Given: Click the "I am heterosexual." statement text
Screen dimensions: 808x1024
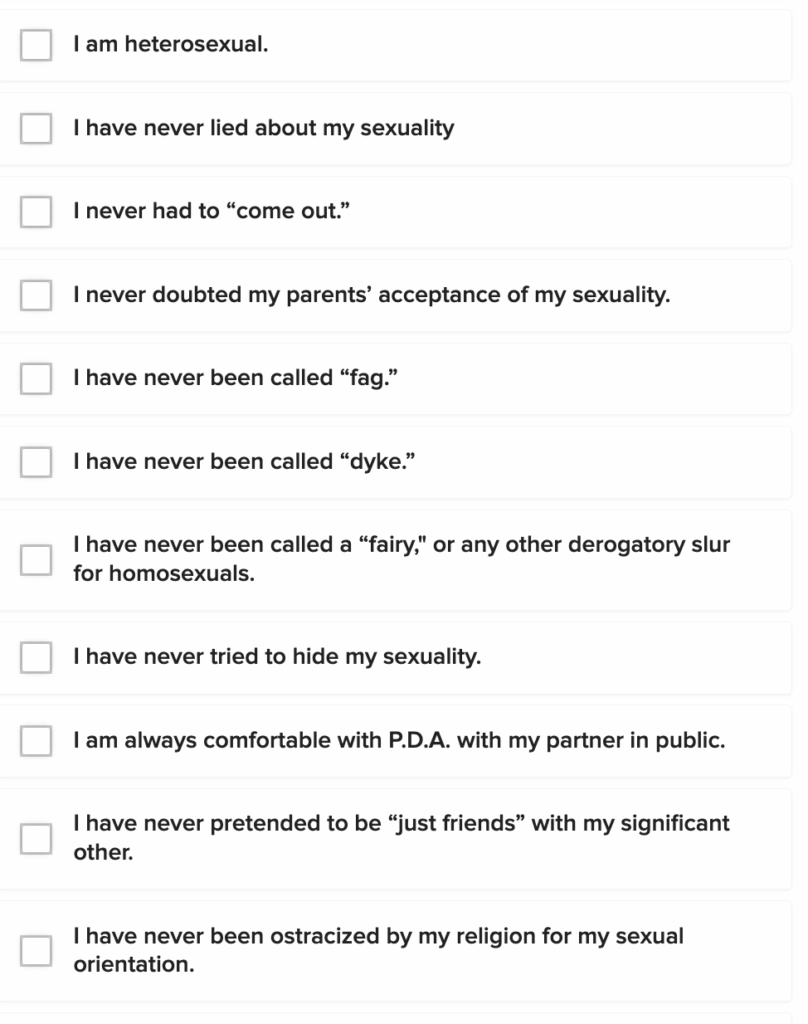Looking at the screenshot, I should pyautogui.click(x=170, y=45).
